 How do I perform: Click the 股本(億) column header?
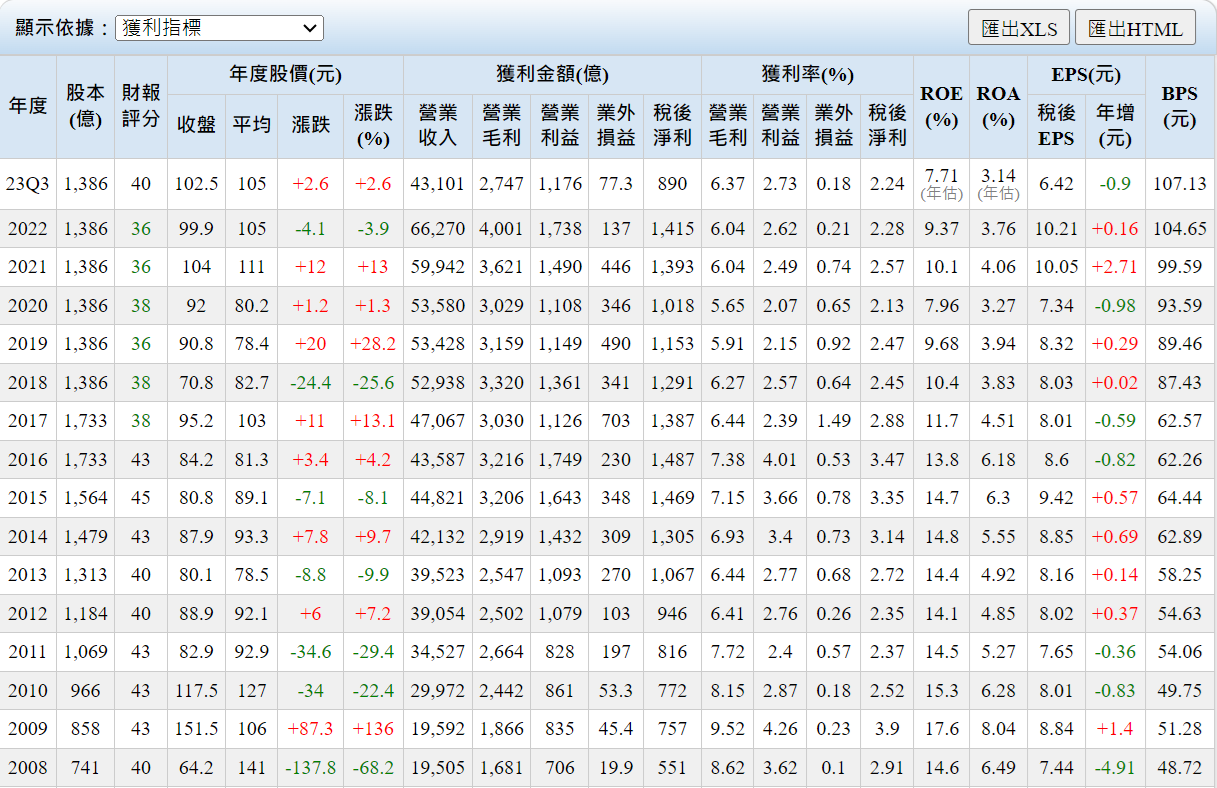pyautogui.click(x=85, y=106)
